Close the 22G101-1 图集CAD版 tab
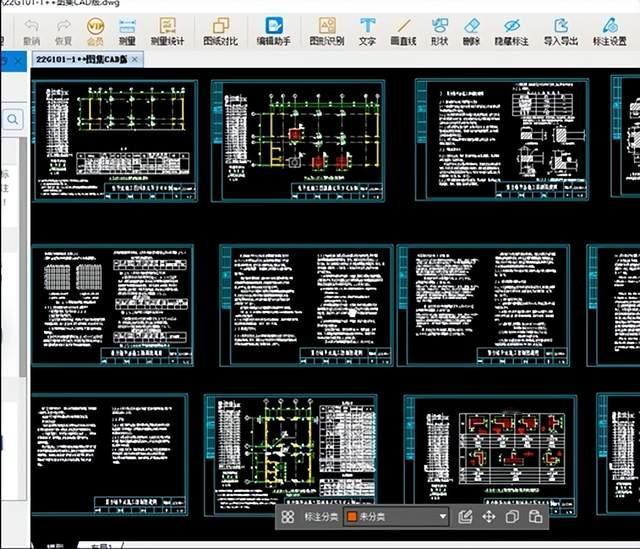The height and width of the screenshot is (549, 640). [x=136, y=60]
